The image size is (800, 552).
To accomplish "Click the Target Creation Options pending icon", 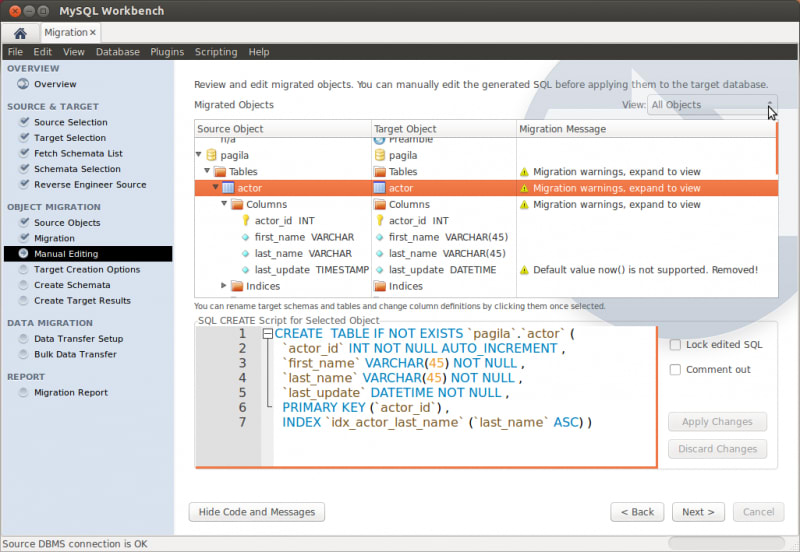I will 23,269.
